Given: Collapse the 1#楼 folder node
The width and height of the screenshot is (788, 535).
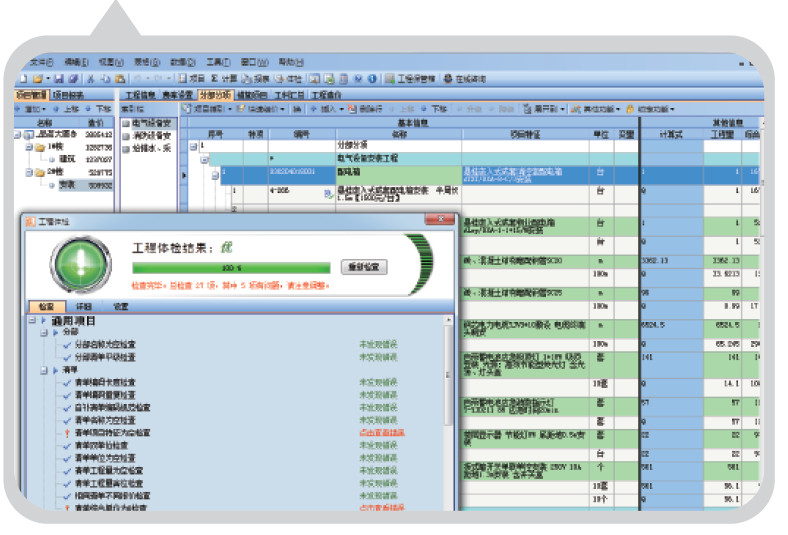Looking at the screenshot, I should click(x=29, y=146).
